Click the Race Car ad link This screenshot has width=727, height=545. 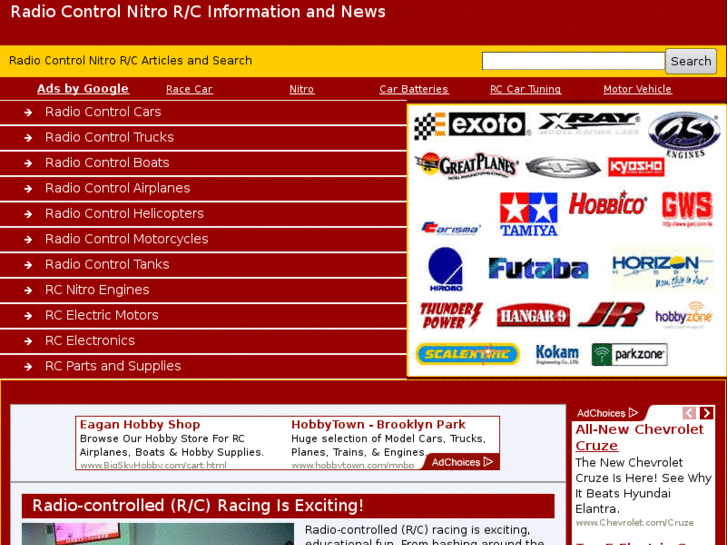pos(189,89)
